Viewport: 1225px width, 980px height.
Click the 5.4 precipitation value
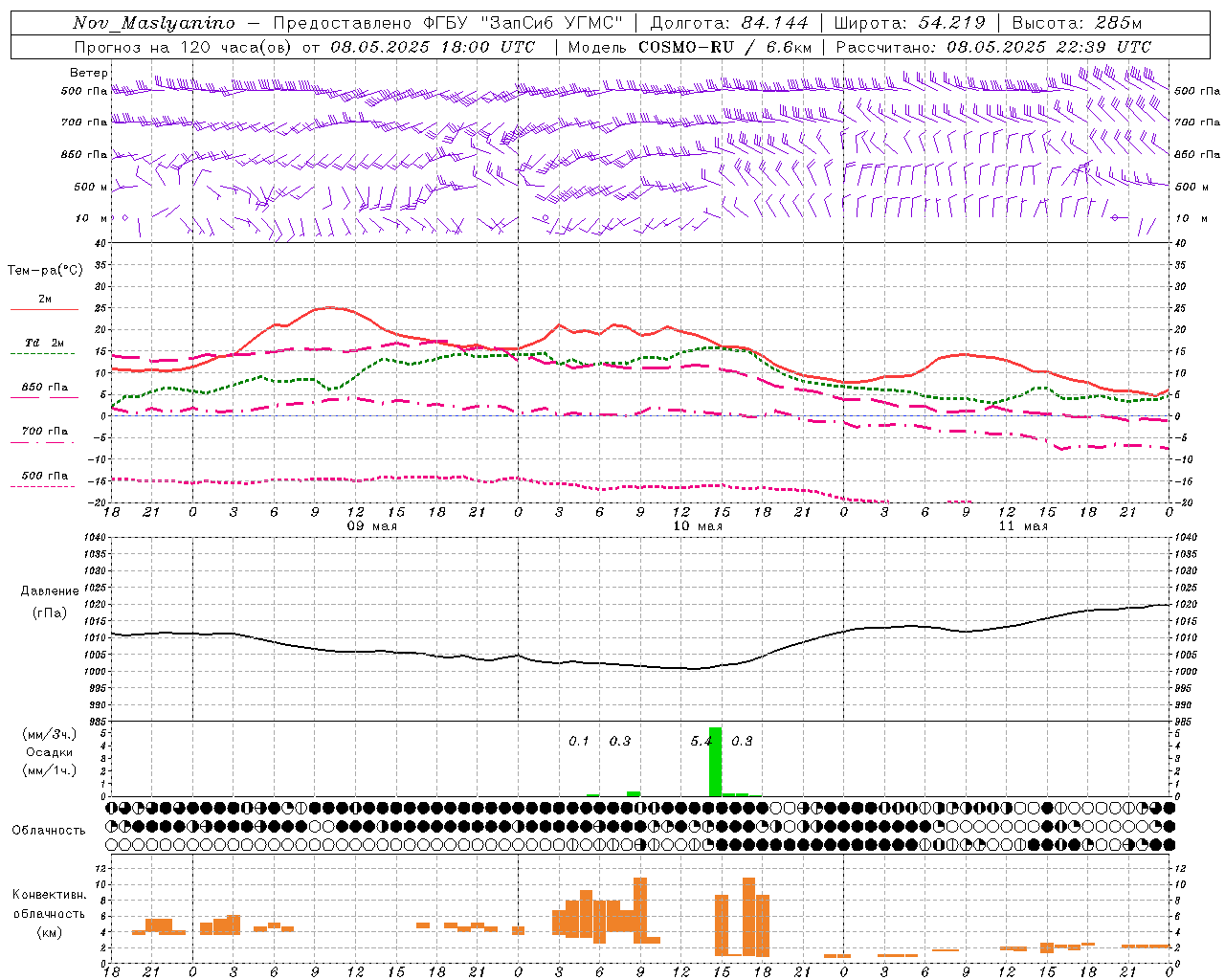pyautogui.click(x=702, y=742)
